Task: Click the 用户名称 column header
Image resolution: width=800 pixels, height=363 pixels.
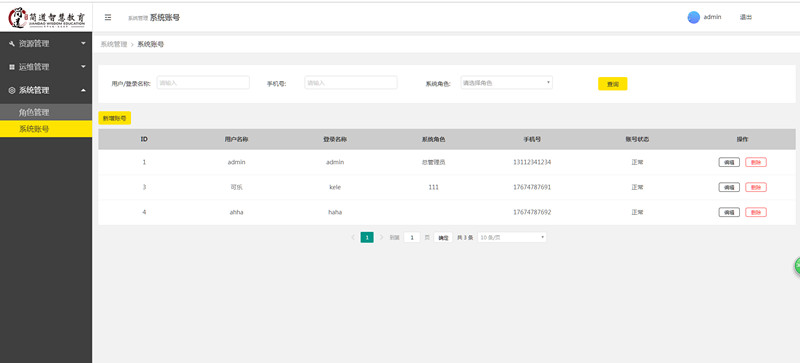Action: [236, 139]
